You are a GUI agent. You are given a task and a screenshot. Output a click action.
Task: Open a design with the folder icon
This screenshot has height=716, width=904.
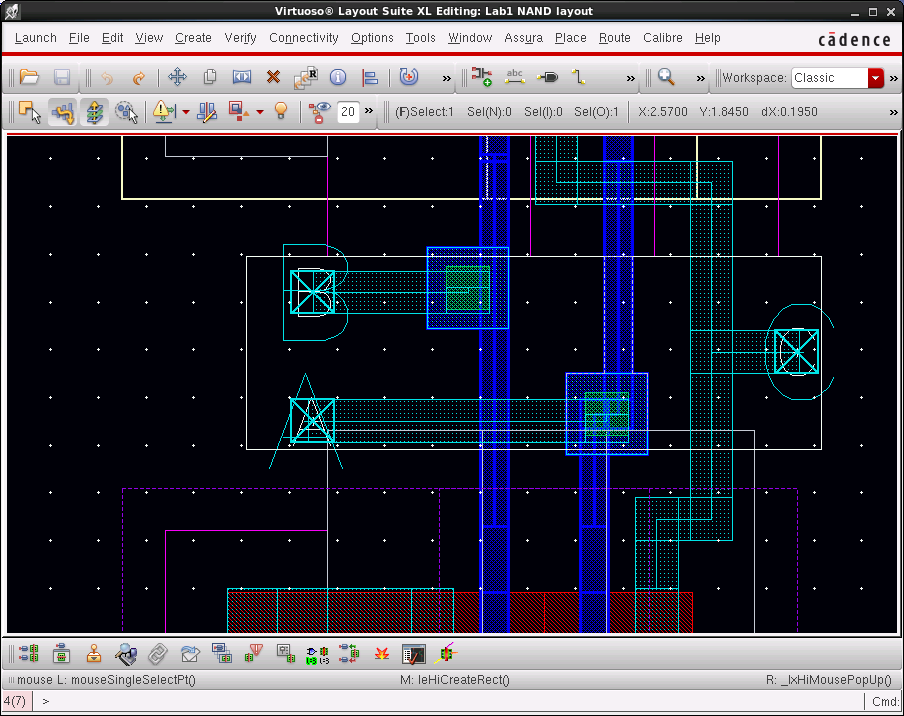pyautogui.click(x=29, y=77)
